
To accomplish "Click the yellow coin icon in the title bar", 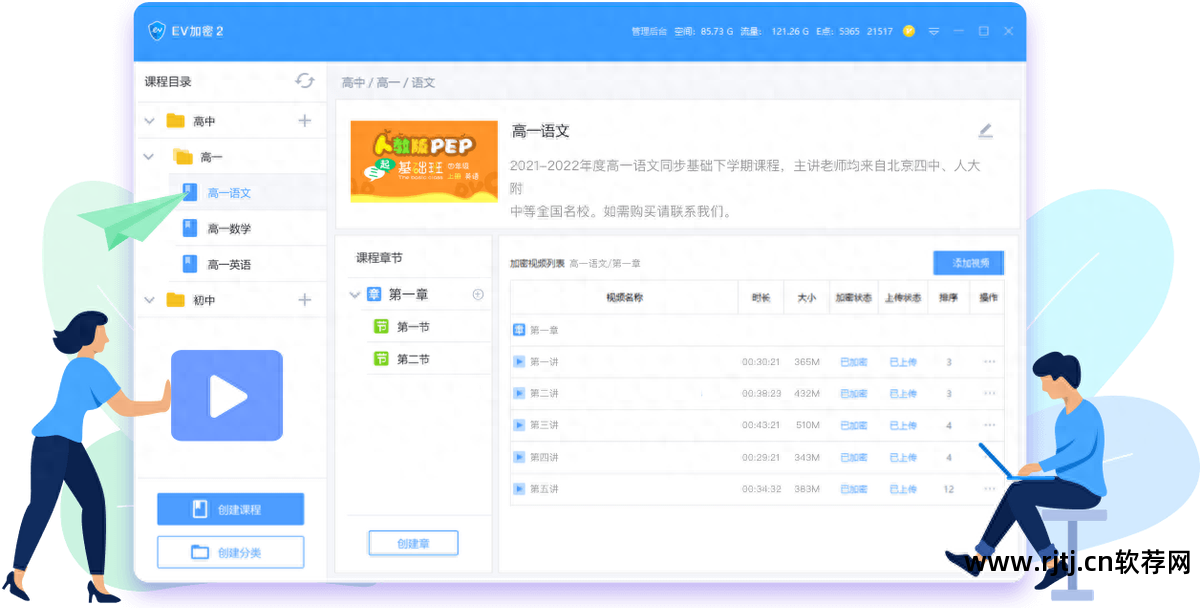I will pos(908,31).
